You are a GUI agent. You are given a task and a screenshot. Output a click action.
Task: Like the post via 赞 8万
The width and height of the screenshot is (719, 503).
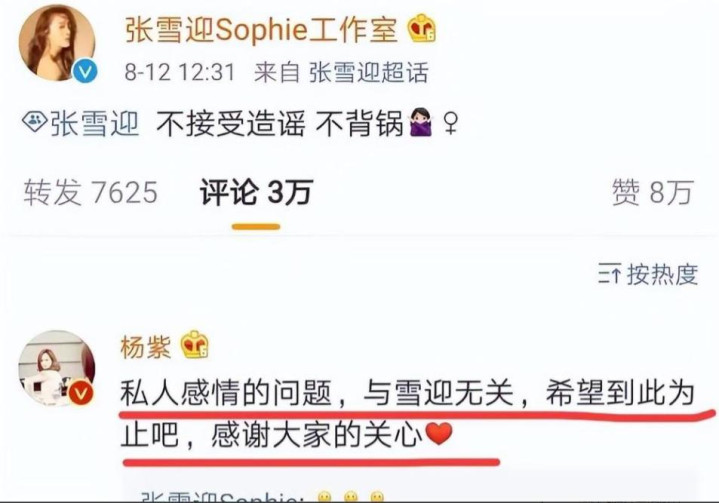point(653,192)
